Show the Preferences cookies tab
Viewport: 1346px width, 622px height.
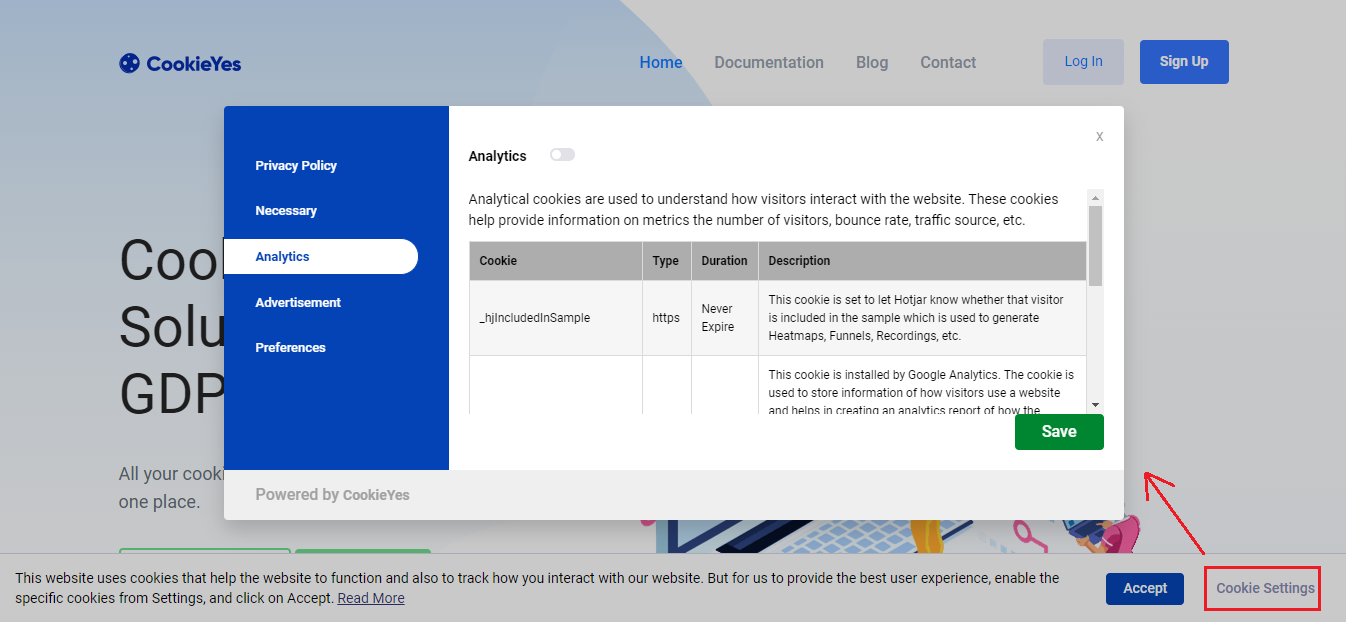click(290, 348)
